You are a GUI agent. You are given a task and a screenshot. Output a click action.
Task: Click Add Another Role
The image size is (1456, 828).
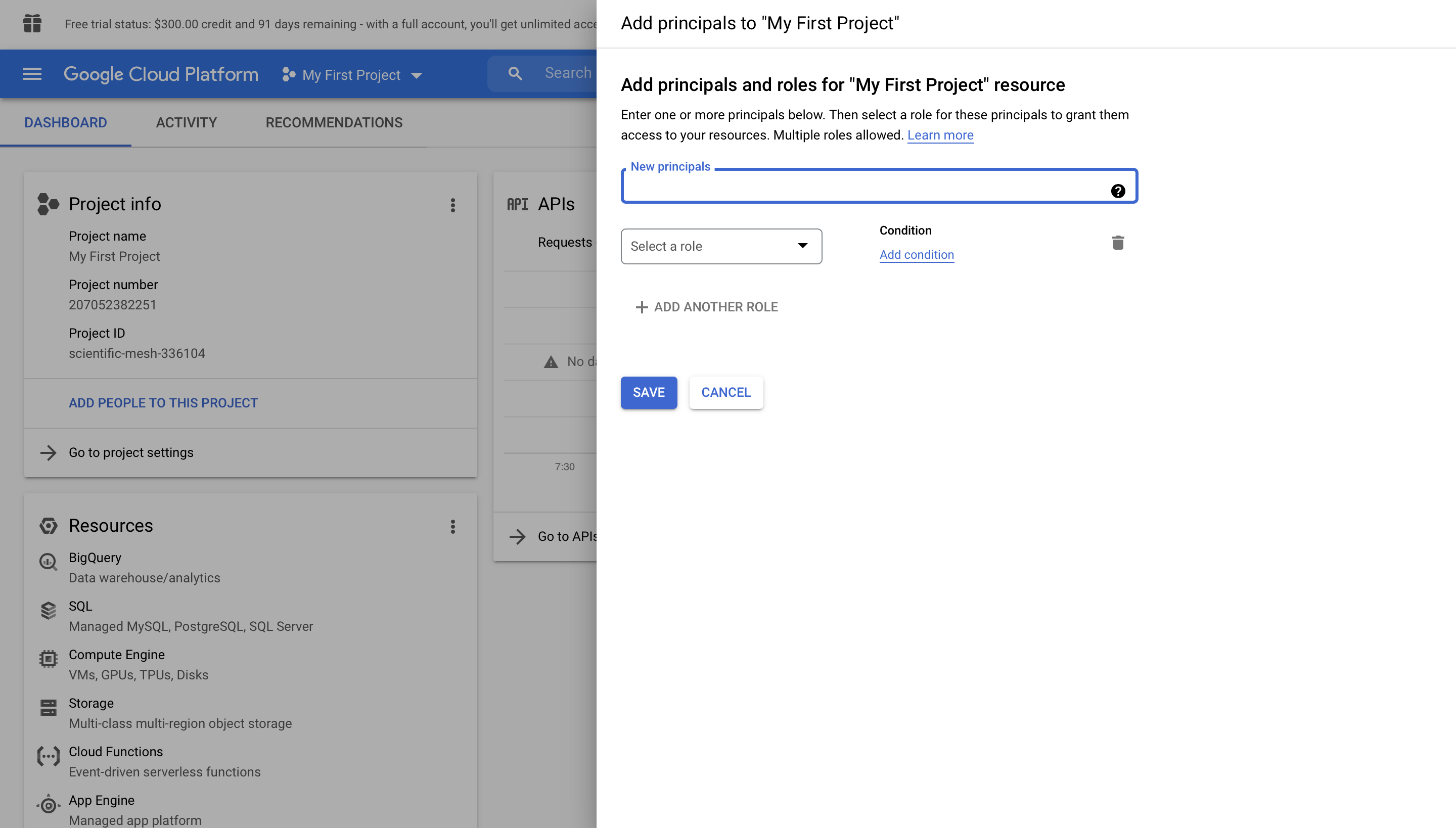pyautogui.click(x=706, y=307)
